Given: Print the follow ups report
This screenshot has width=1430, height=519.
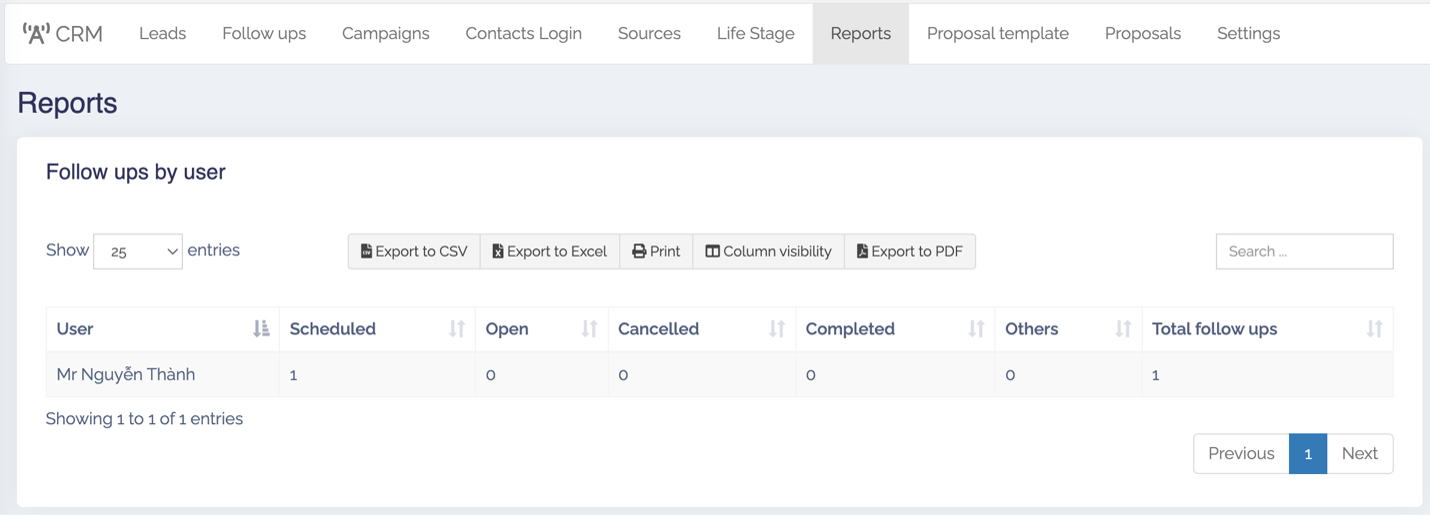Looking at the screenshot, I should (x=656, y=252).
